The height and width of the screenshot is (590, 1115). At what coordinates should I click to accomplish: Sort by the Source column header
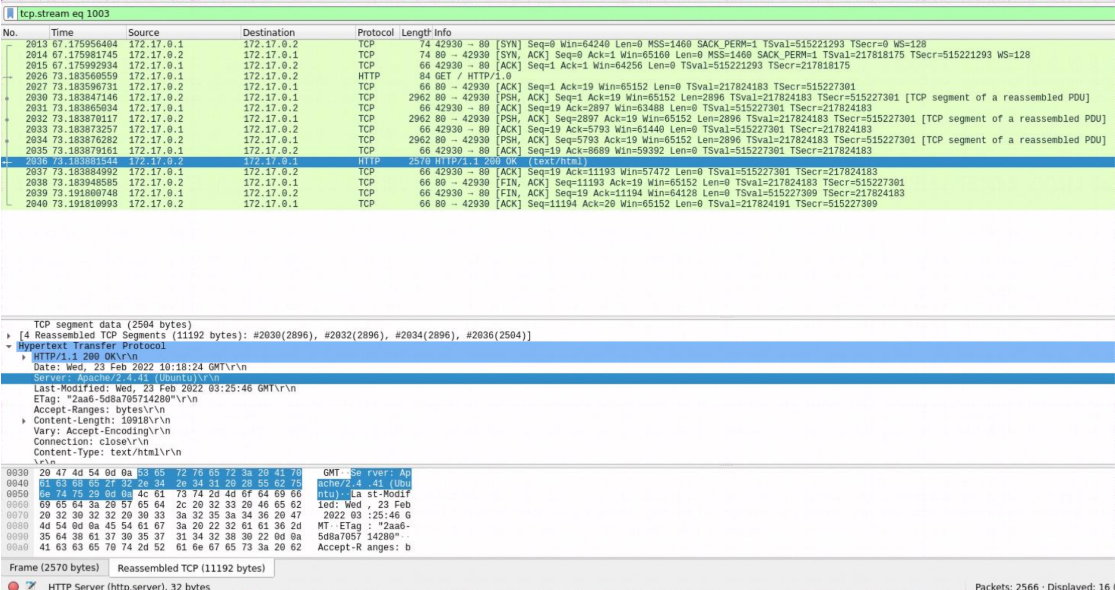coord(143,33)
